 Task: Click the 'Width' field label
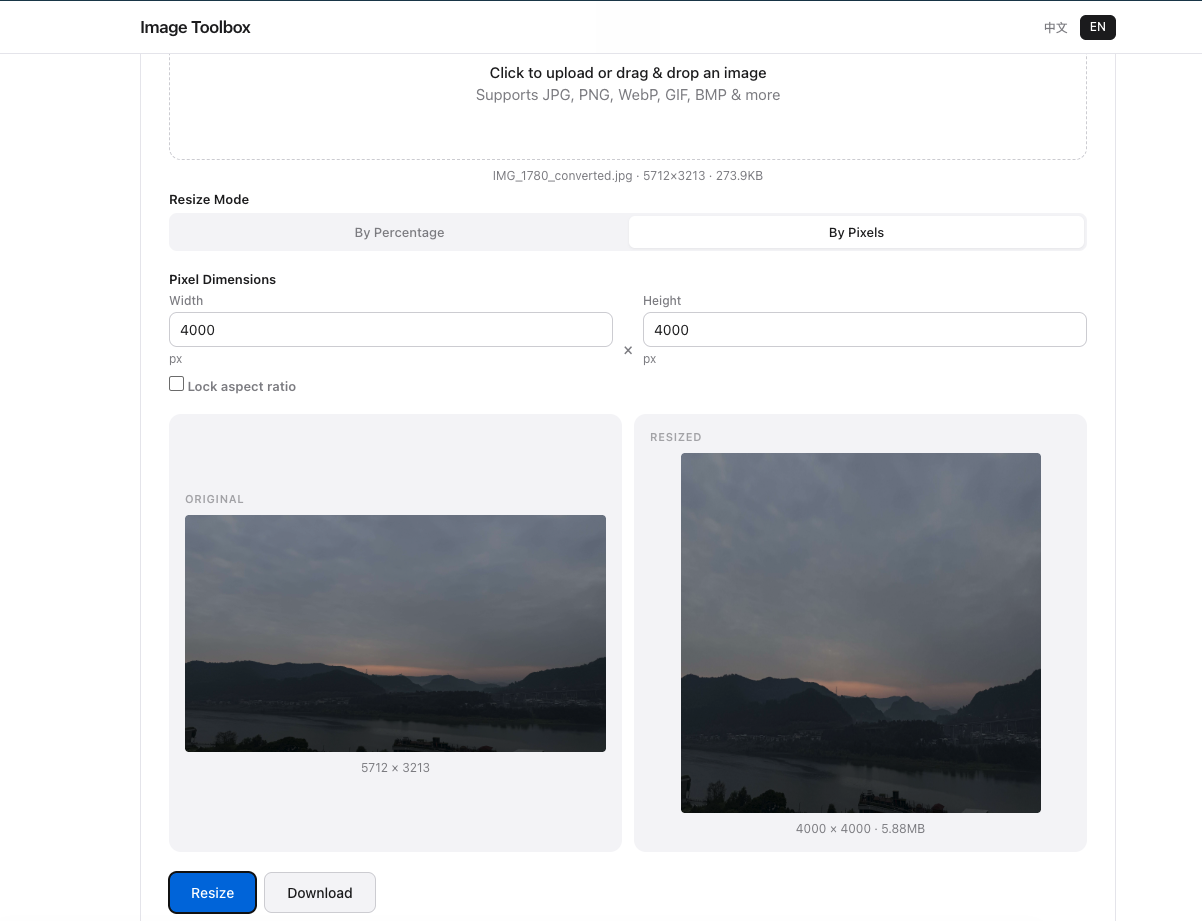(x=186, y=301)
